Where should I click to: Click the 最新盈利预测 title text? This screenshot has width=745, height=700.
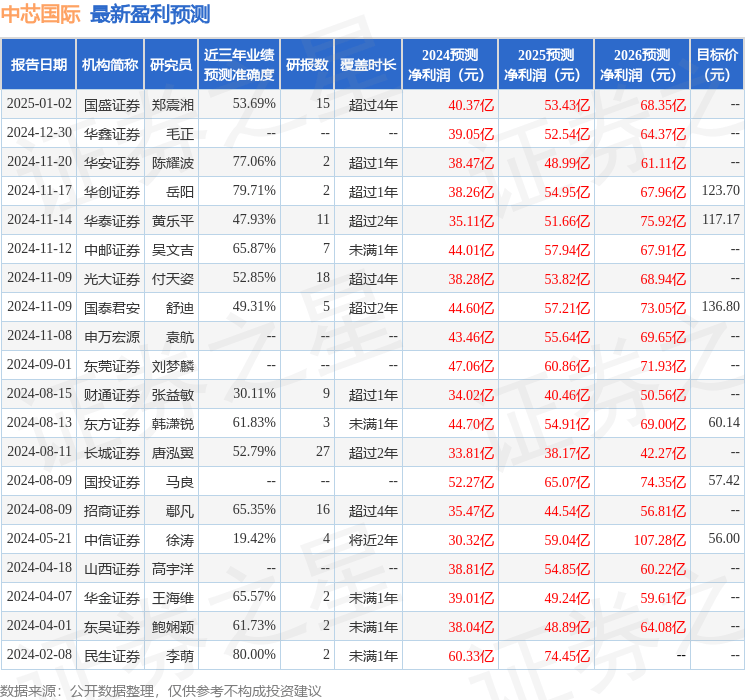(x=150, y=14)
